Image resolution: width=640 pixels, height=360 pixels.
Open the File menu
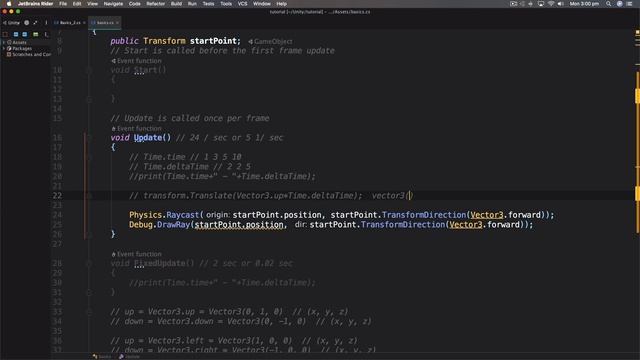pos(63,4)
